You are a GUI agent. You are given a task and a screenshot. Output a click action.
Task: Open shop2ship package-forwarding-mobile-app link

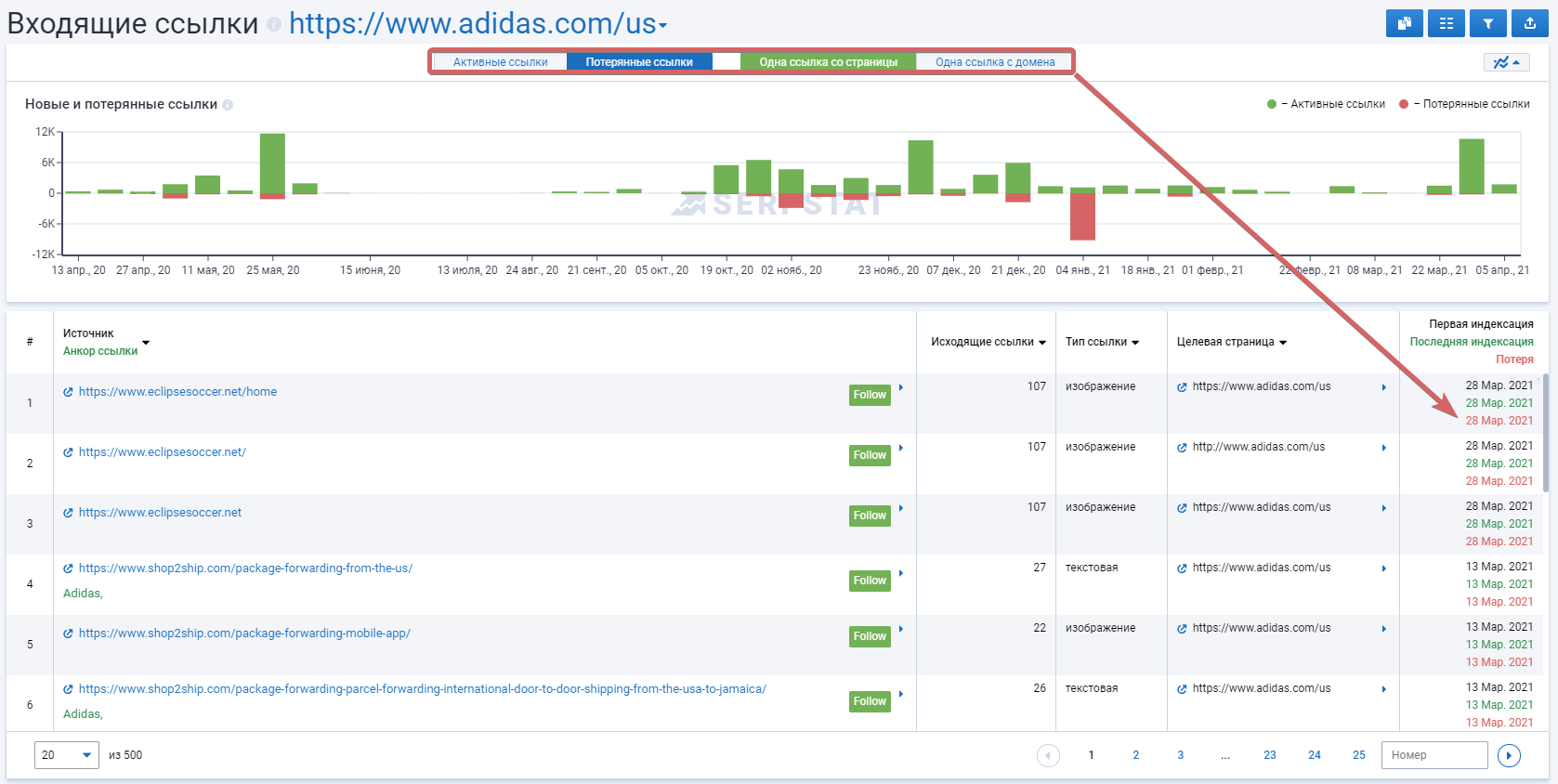(244, 634)
